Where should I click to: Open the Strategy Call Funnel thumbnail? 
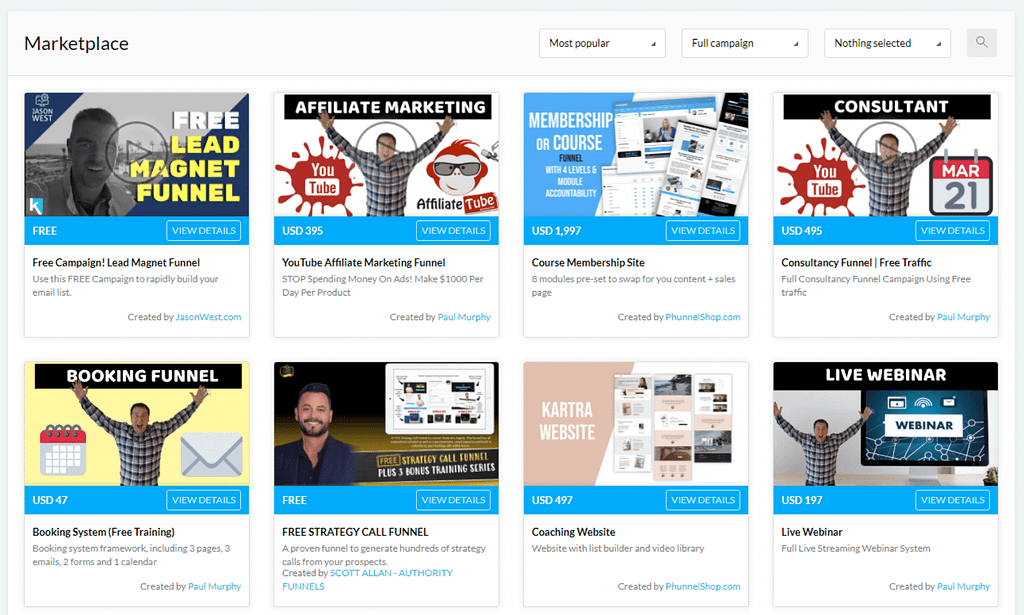(x=386, y=424)
